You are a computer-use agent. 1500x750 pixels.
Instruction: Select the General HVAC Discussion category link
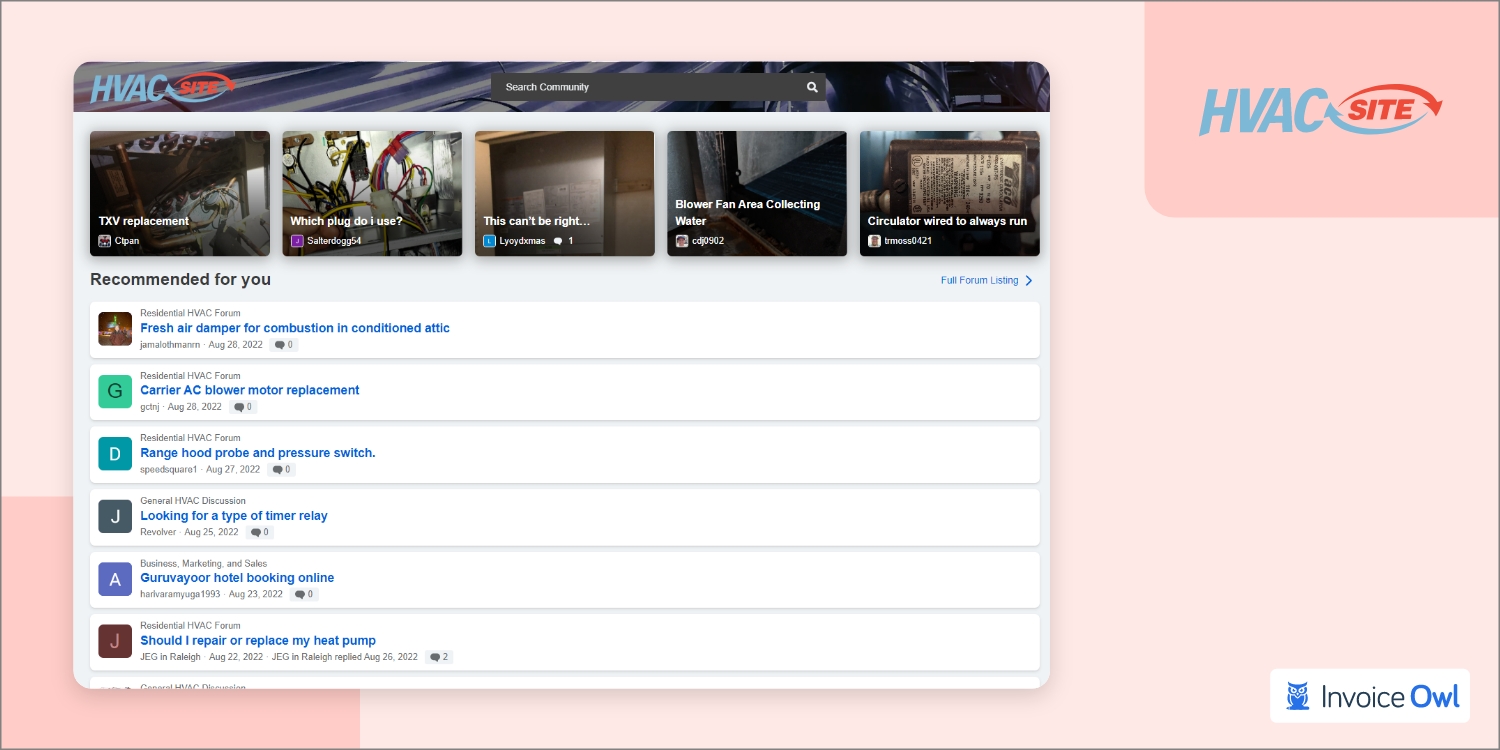[x=193, y=501]
